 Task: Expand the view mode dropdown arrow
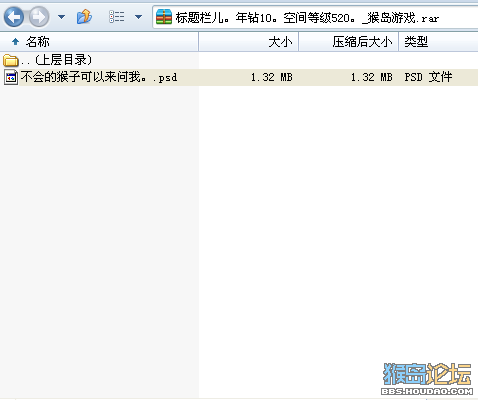point(138,17)
